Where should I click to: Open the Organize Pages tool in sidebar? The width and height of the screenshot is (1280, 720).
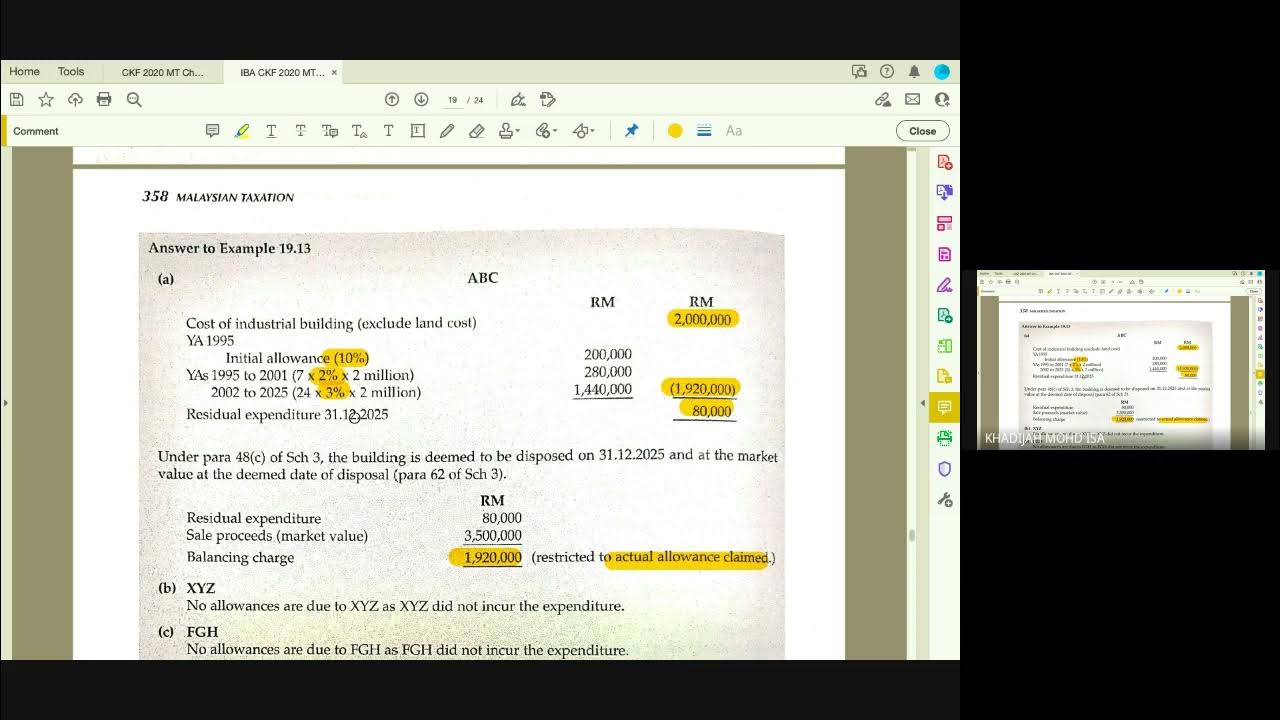click(x=944, y=223)
